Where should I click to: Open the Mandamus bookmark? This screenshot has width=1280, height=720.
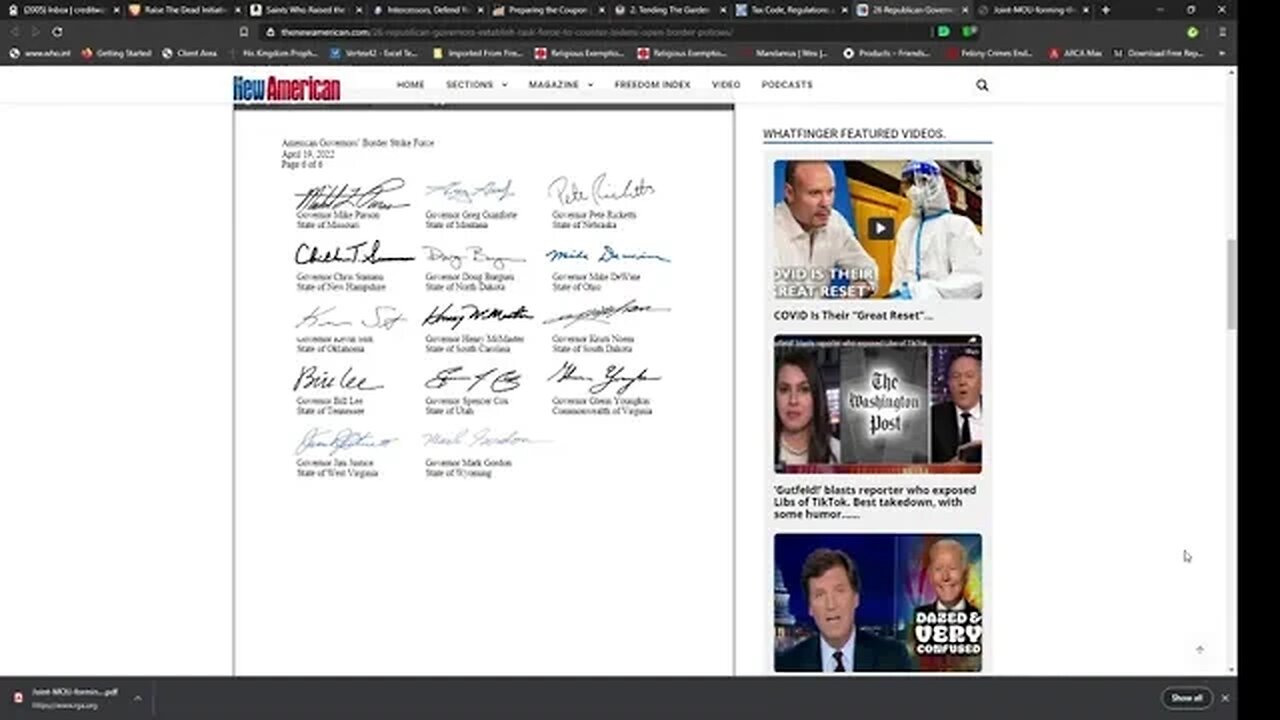[x=786, y=53]
